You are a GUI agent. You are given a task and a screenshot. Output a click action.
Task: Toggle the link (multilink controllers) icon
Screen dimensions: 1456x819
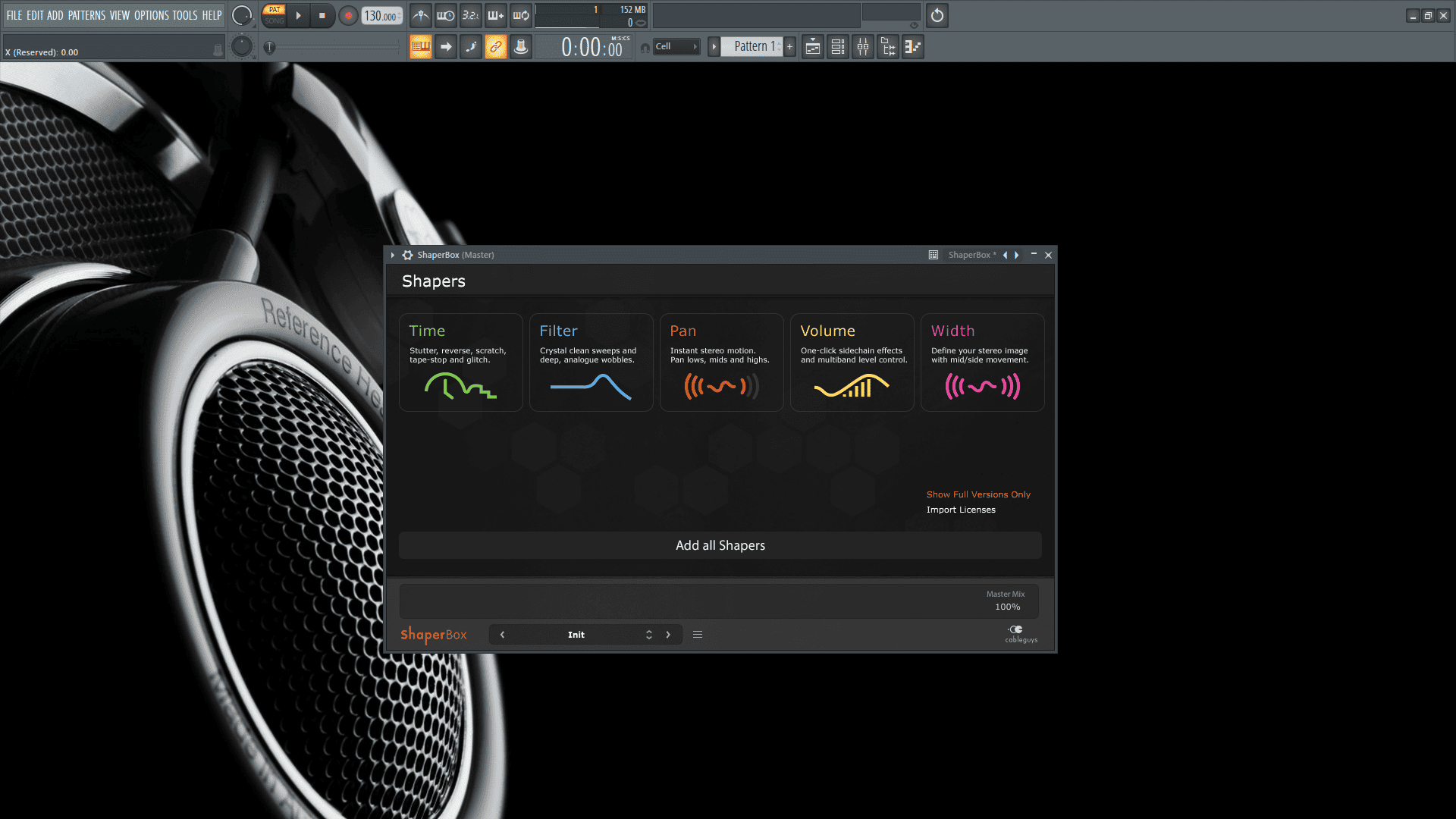coord(496,47)
